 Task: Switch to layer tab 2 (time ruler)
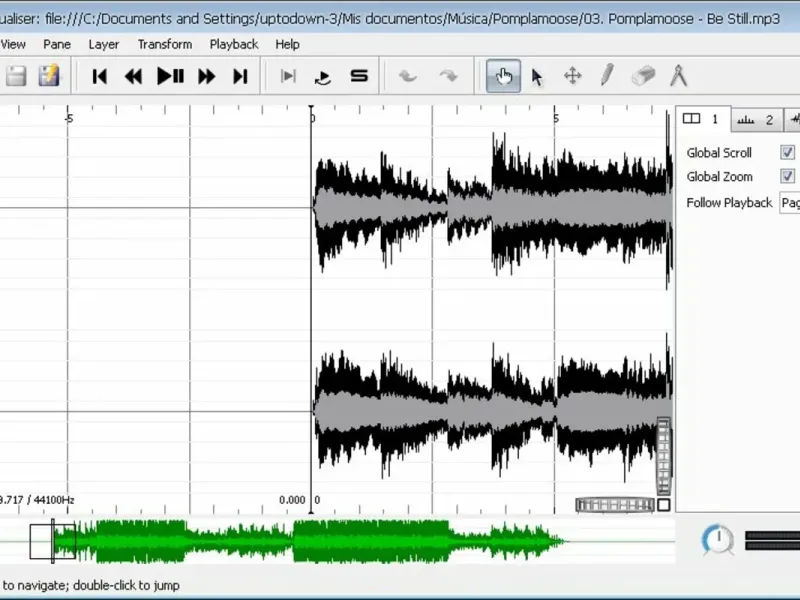pos(756,120)
